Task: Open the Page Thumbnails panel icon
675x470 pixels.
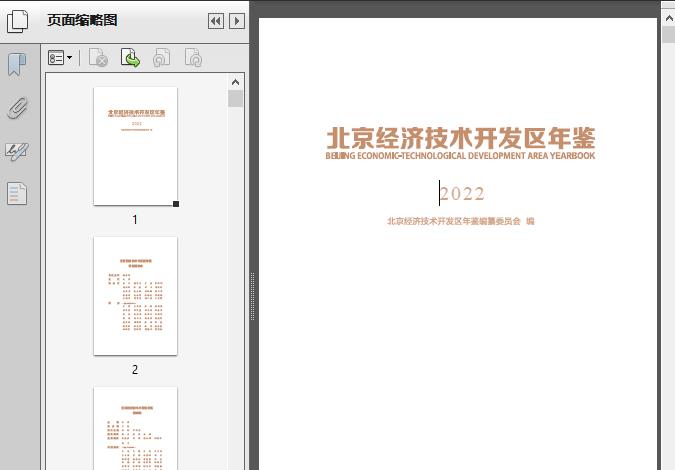Action: pos(17,21)
